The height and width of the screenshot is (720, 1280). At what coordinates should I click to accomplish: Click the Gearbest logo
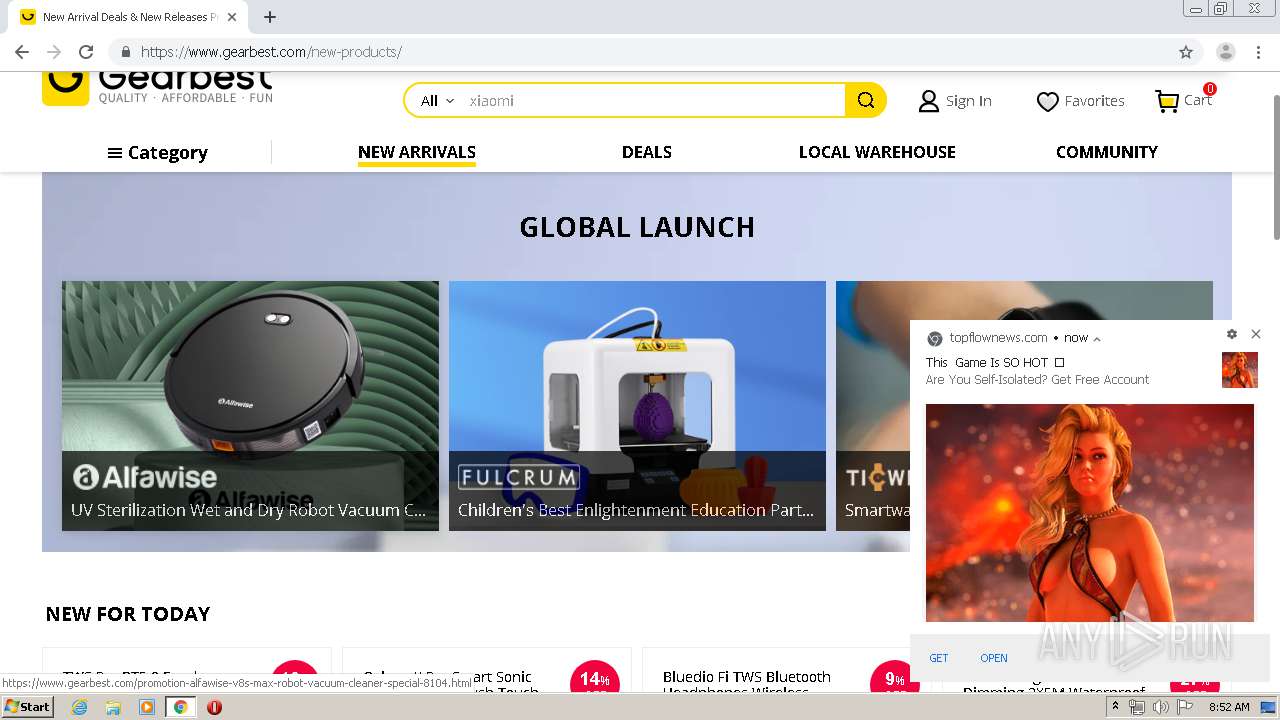click(x=157, y=87)
